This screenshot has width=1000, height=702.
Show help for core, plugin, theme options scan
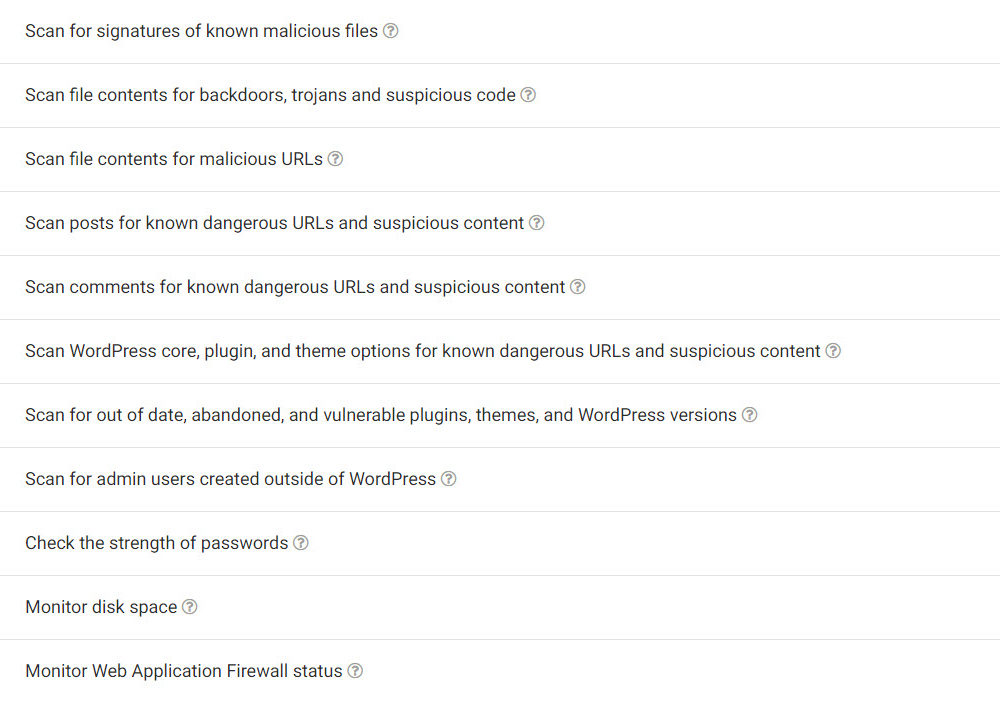(x=833, y=351)
